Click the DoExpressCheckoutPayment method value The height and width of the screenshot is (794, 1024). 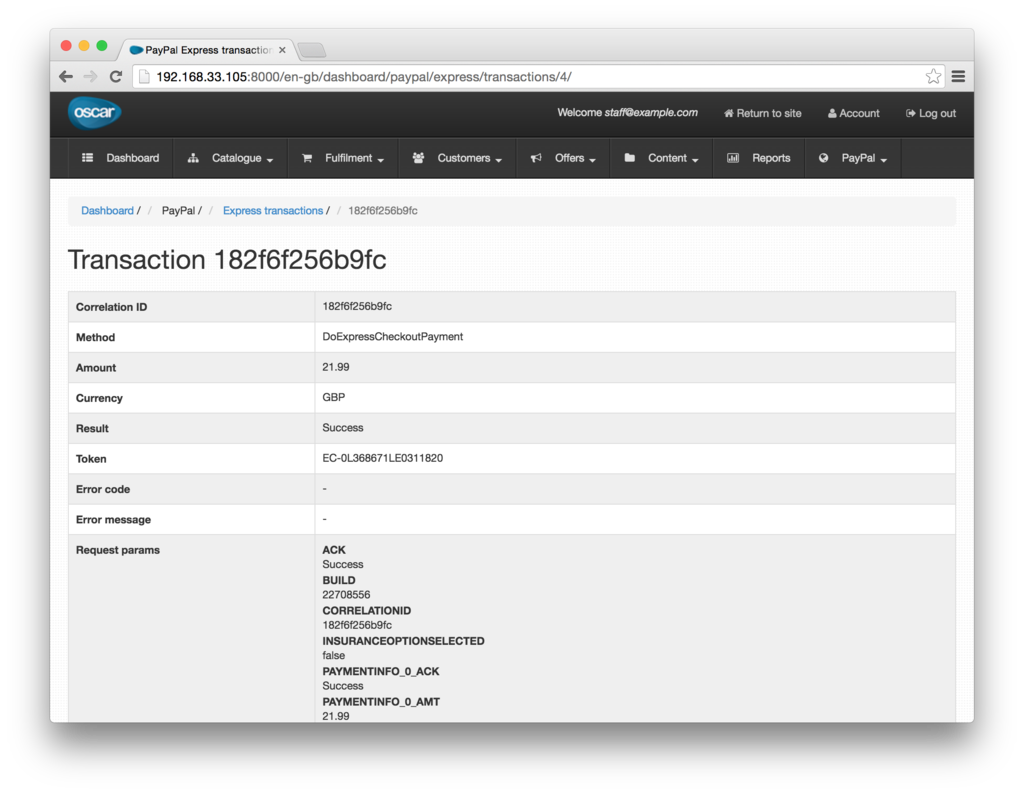(392, 337)
